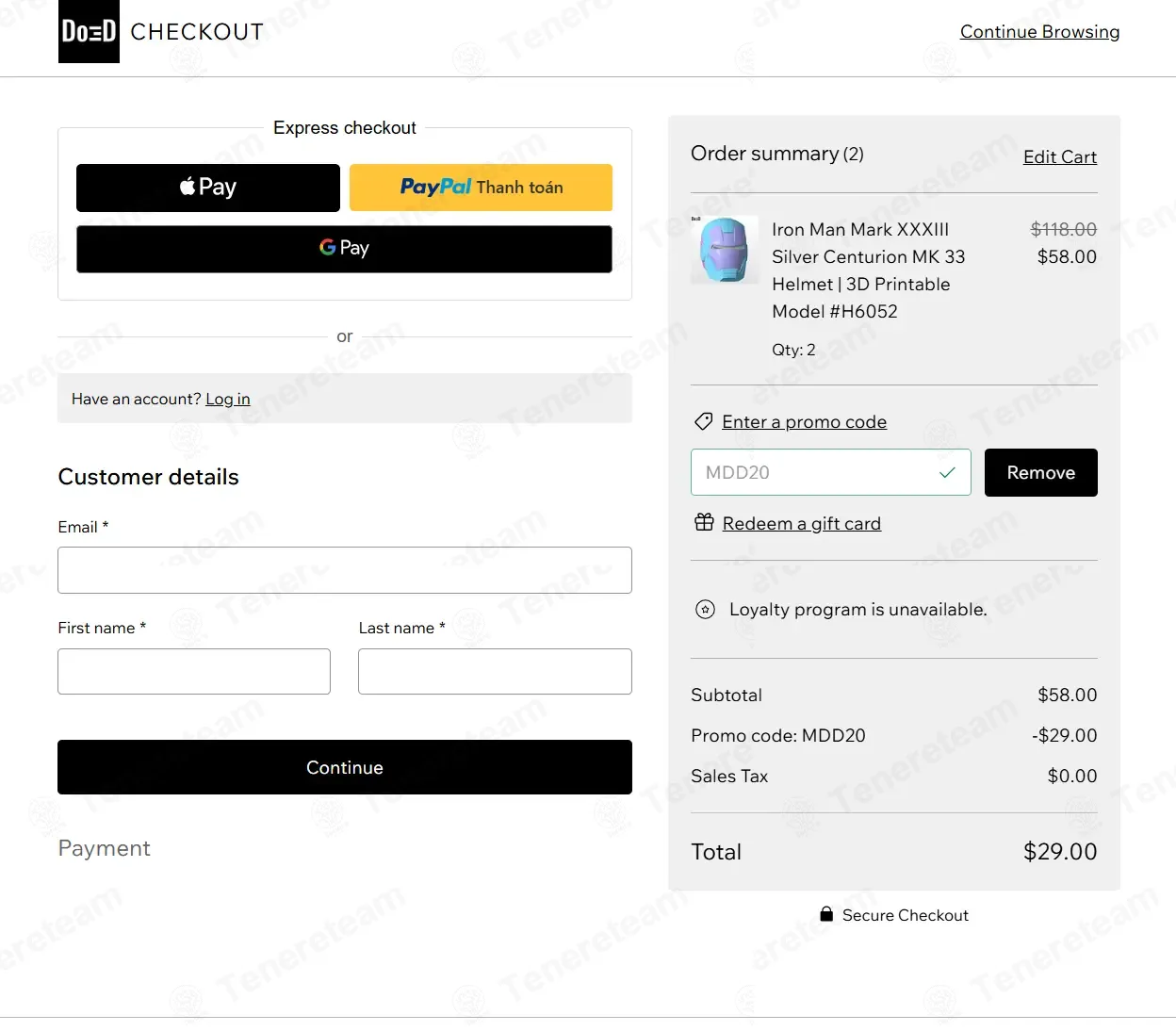Focus the First name field

point(194,671)
